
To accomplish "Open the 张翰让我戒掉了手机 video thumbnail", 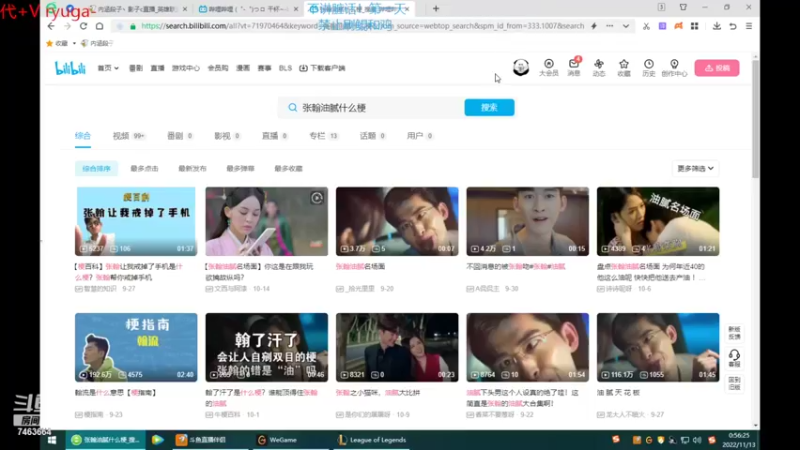I will coord(136,221).
